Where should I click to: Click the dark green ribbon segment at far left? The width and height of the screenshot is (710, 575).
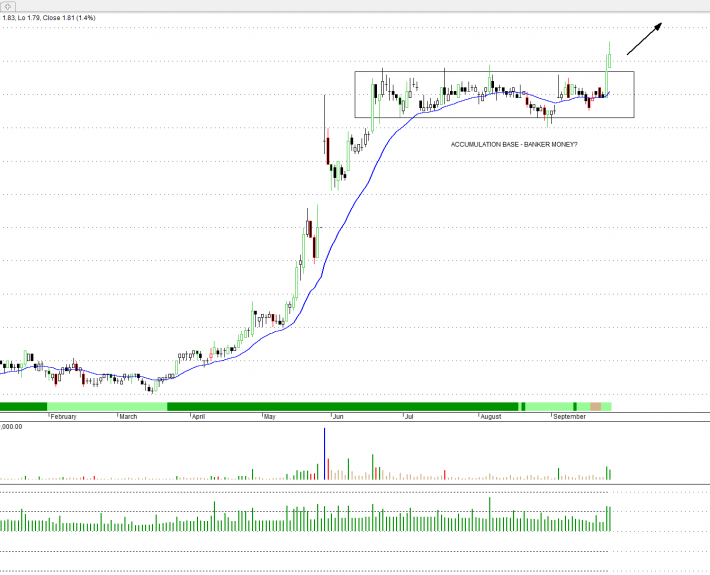click(x=23, y=406)
